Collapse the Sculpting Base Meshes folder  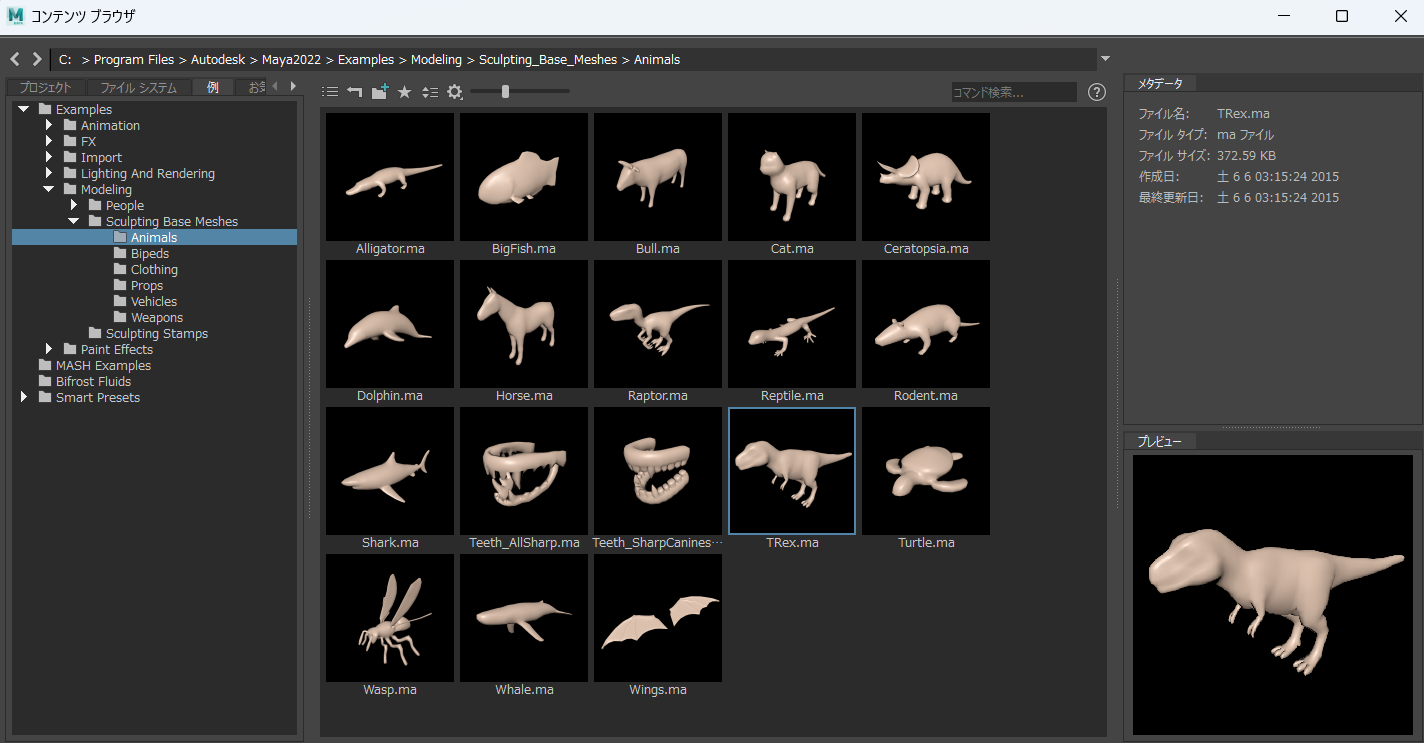pos(73,221)
